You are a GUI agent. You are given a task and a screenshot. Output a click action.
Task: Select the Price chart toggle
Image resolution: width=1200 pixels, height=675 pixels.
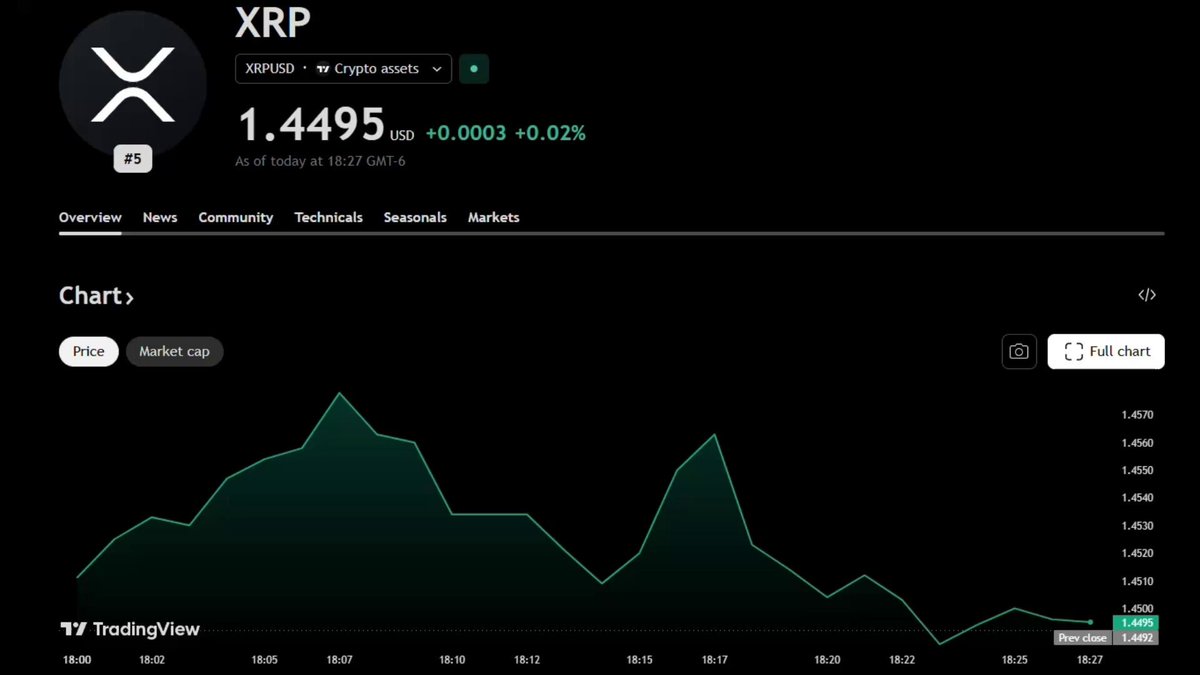[89, 352]
